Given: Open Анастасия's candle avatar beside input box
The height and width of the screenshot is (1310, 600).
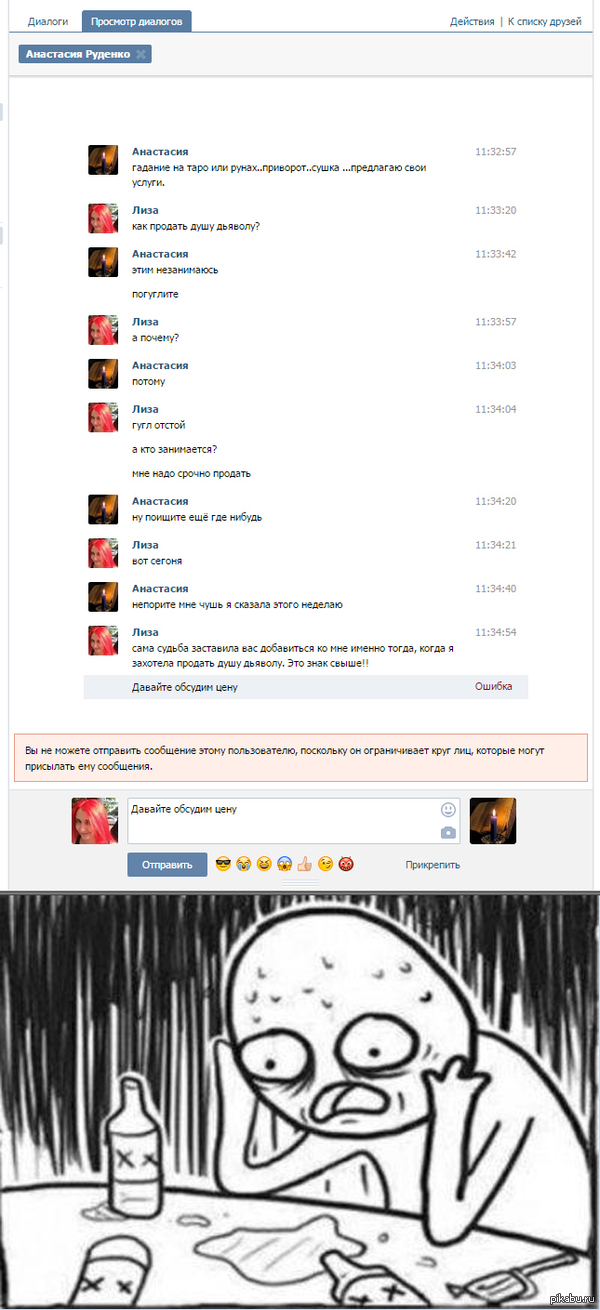Looking at the screenshot, I should click(493, 821).
